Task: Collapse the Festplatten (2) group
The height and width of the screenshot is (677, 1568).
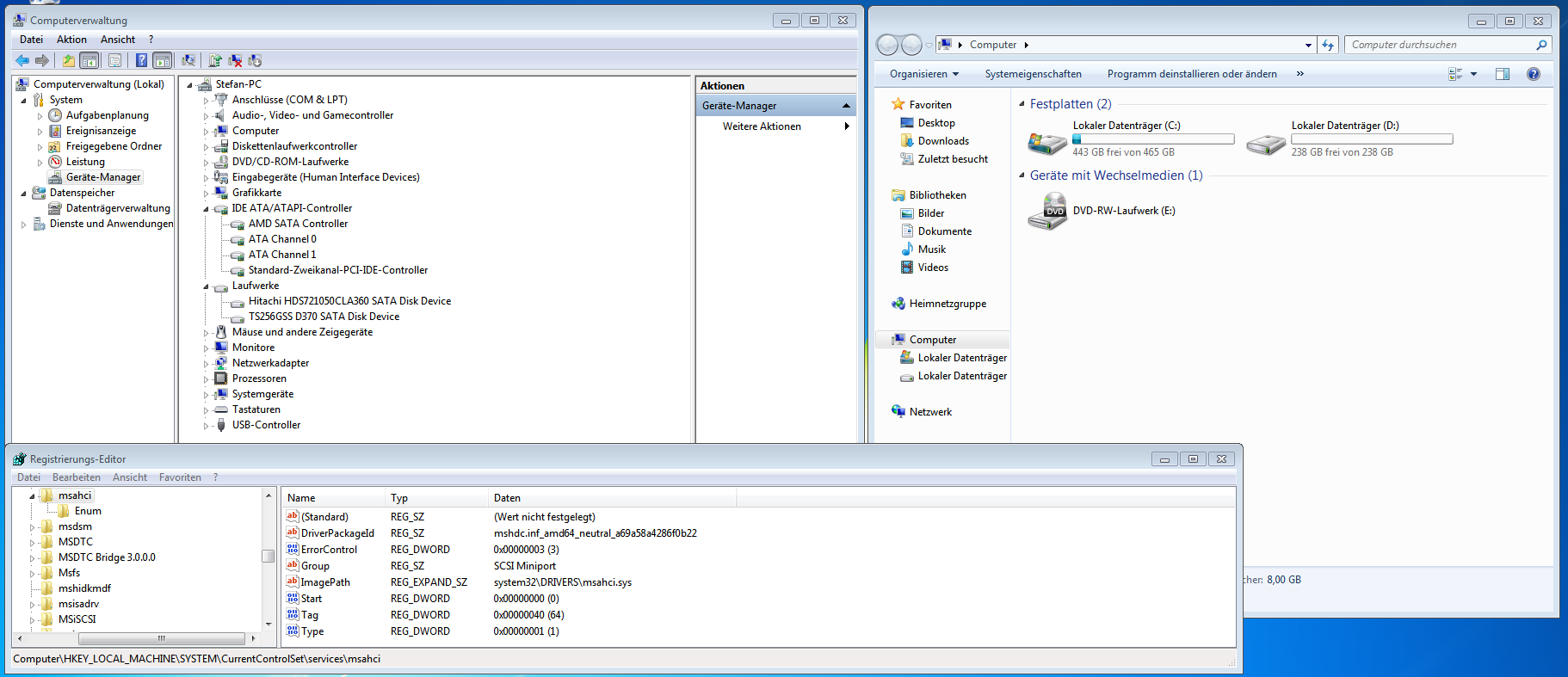Action: click(x=1022, y=104)
